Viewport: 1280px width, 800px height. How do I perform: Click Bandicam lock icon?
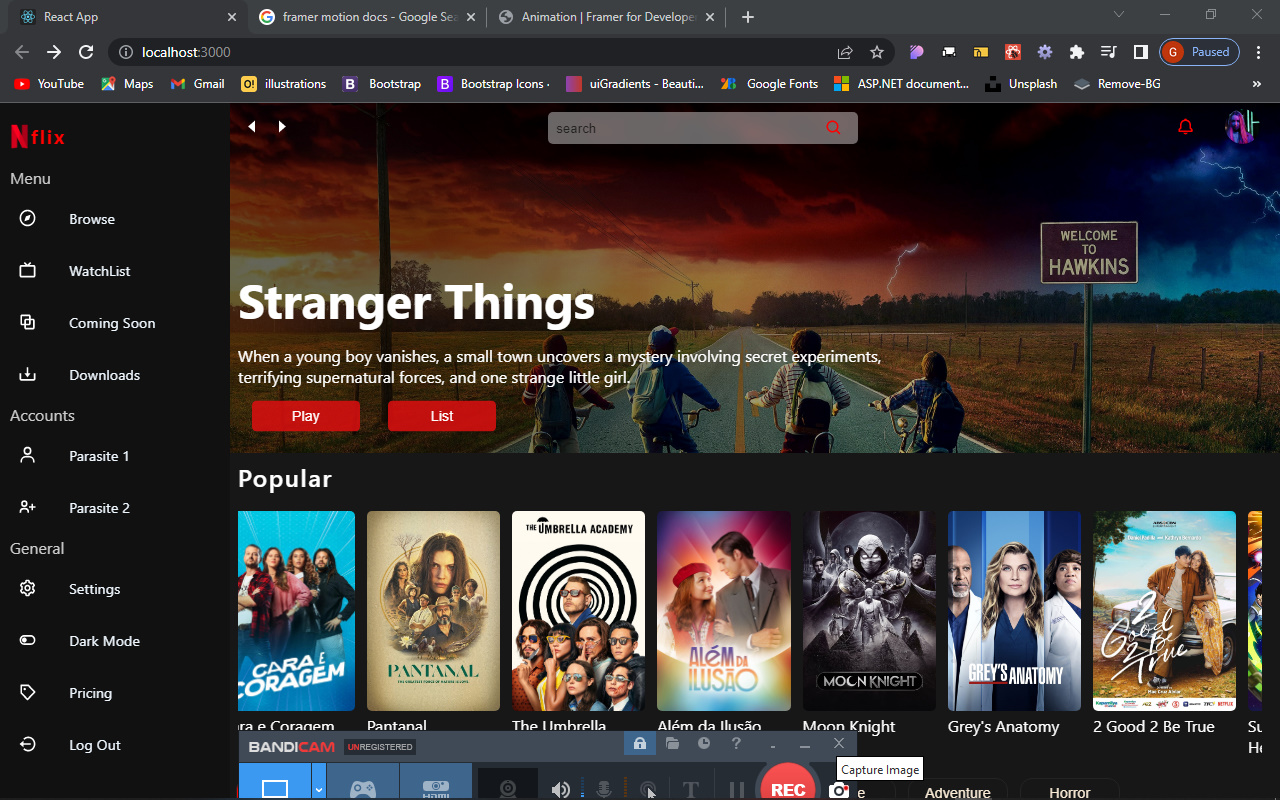pos(640,743)
